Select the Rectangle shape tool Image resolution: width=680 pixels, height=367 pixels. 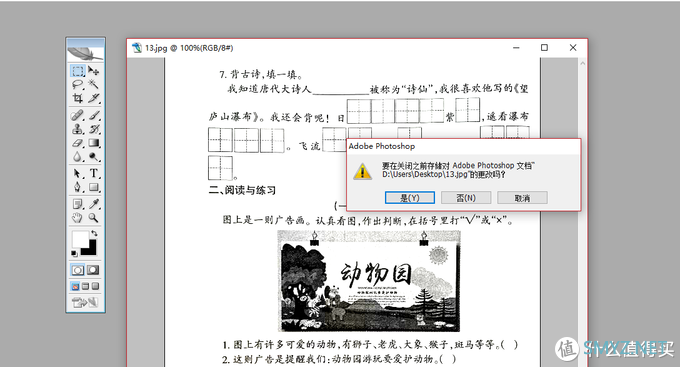tap(94, 187)
